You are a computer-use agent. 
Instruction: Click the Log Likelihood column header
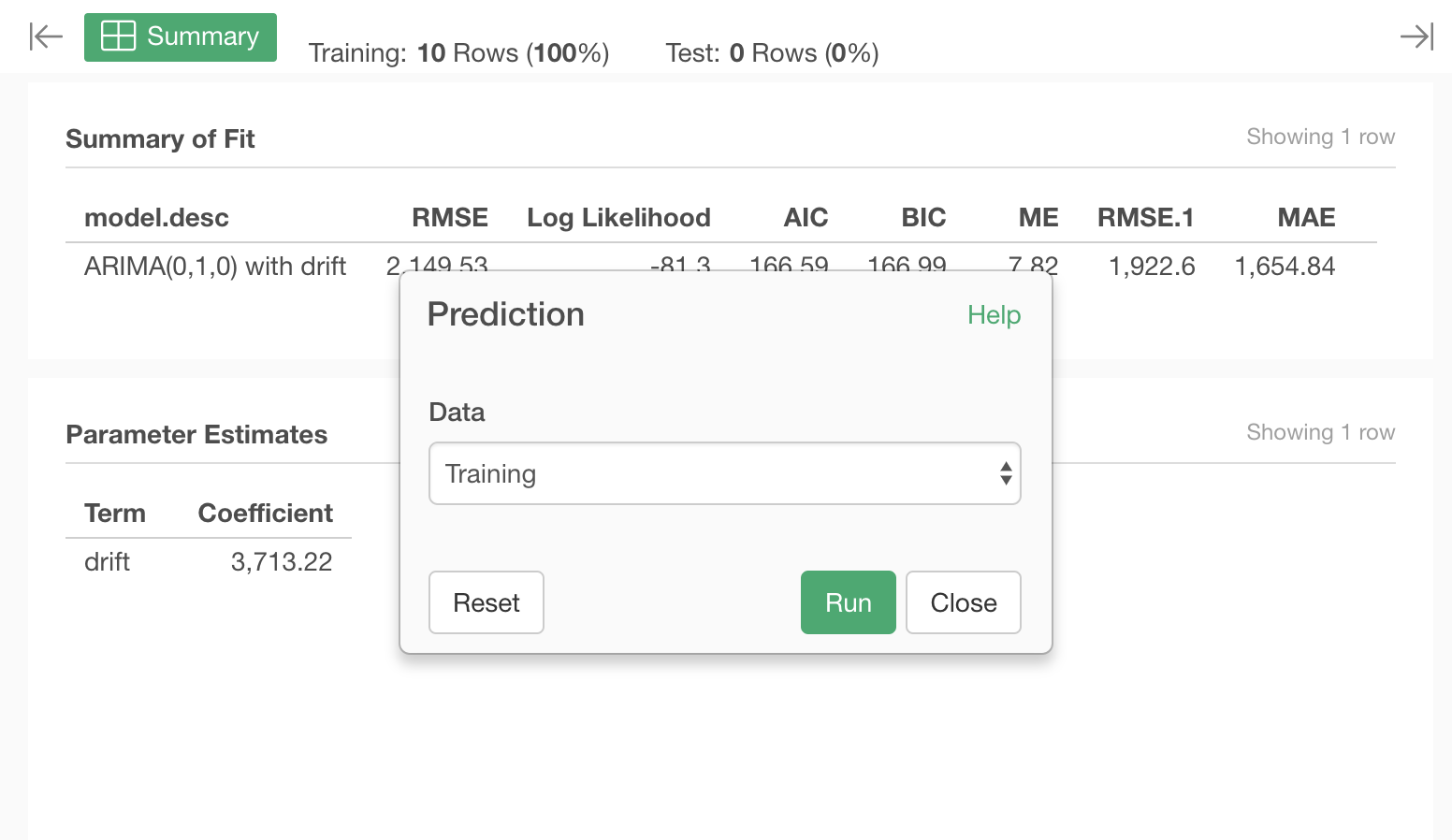pos(618,218)
